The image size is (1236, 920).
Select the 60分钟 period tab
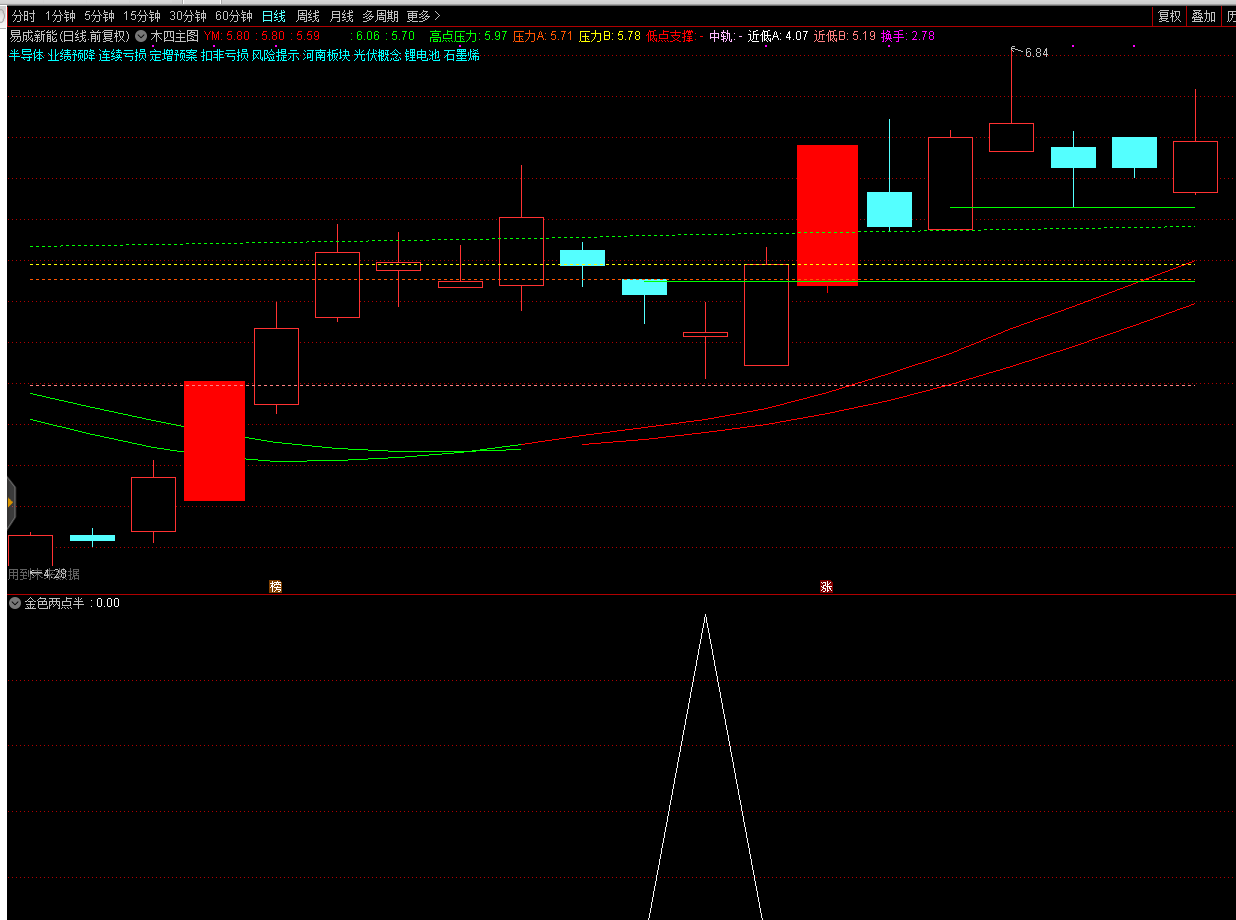234,16
